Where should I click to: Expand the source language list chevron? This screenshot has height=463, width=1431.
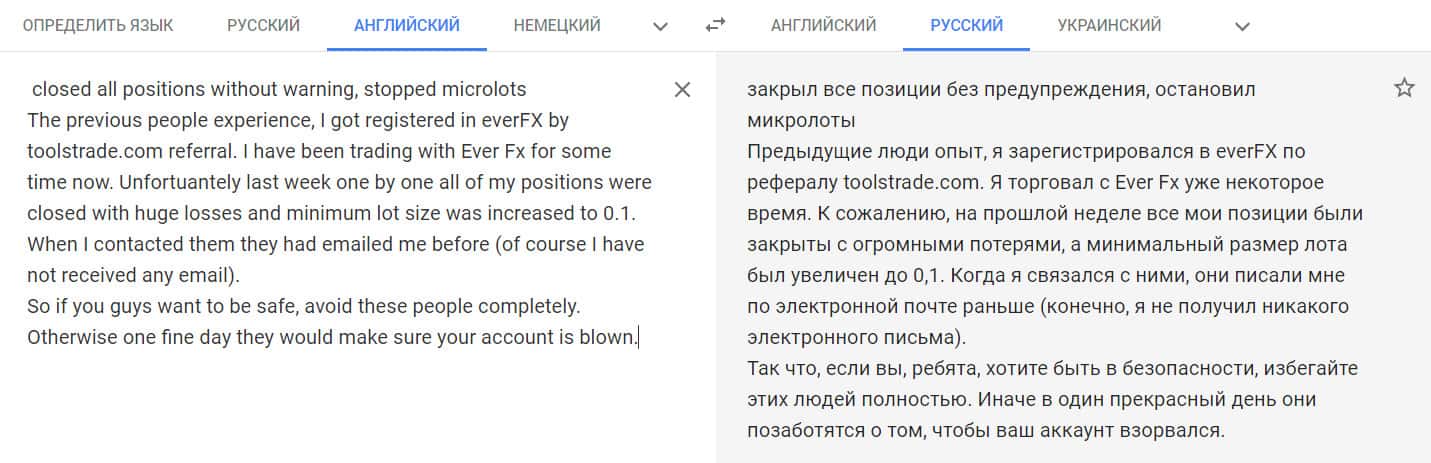(660, 27)
